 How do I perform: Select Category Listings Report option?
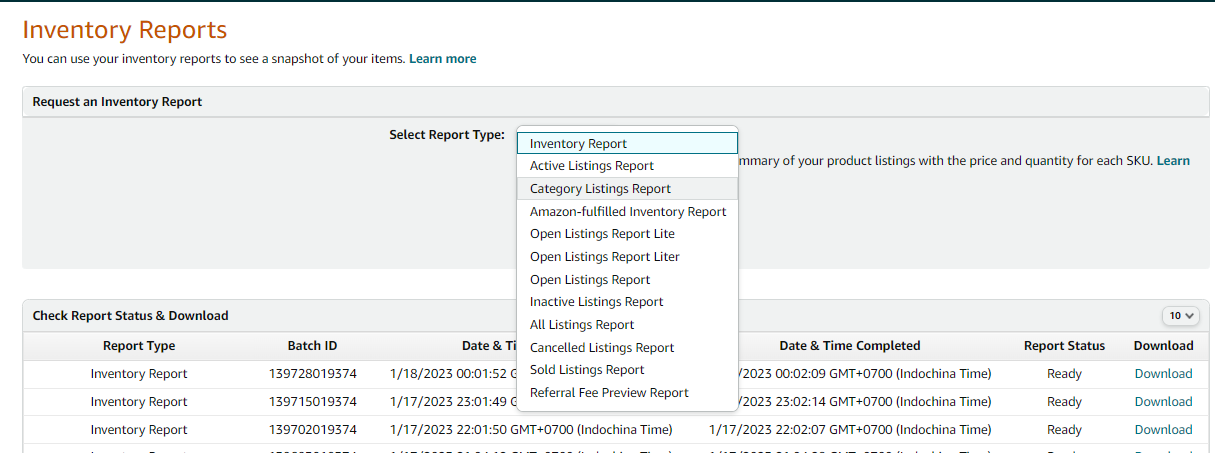(627, 189)
